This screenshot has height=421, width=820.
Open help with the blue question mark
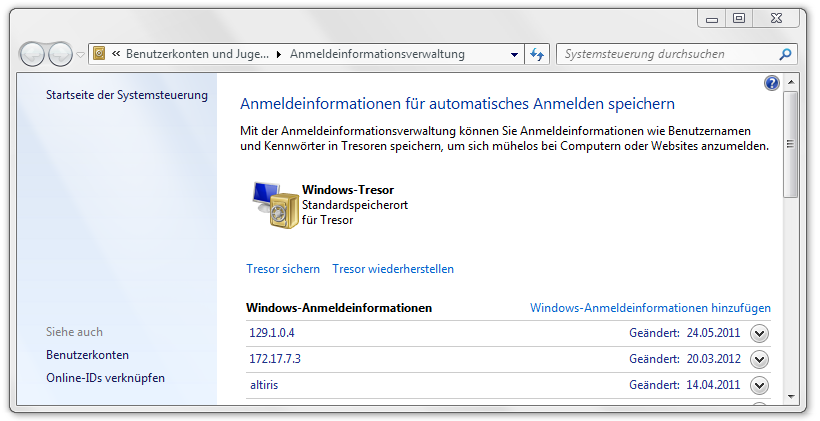click(x=771, y=83)
